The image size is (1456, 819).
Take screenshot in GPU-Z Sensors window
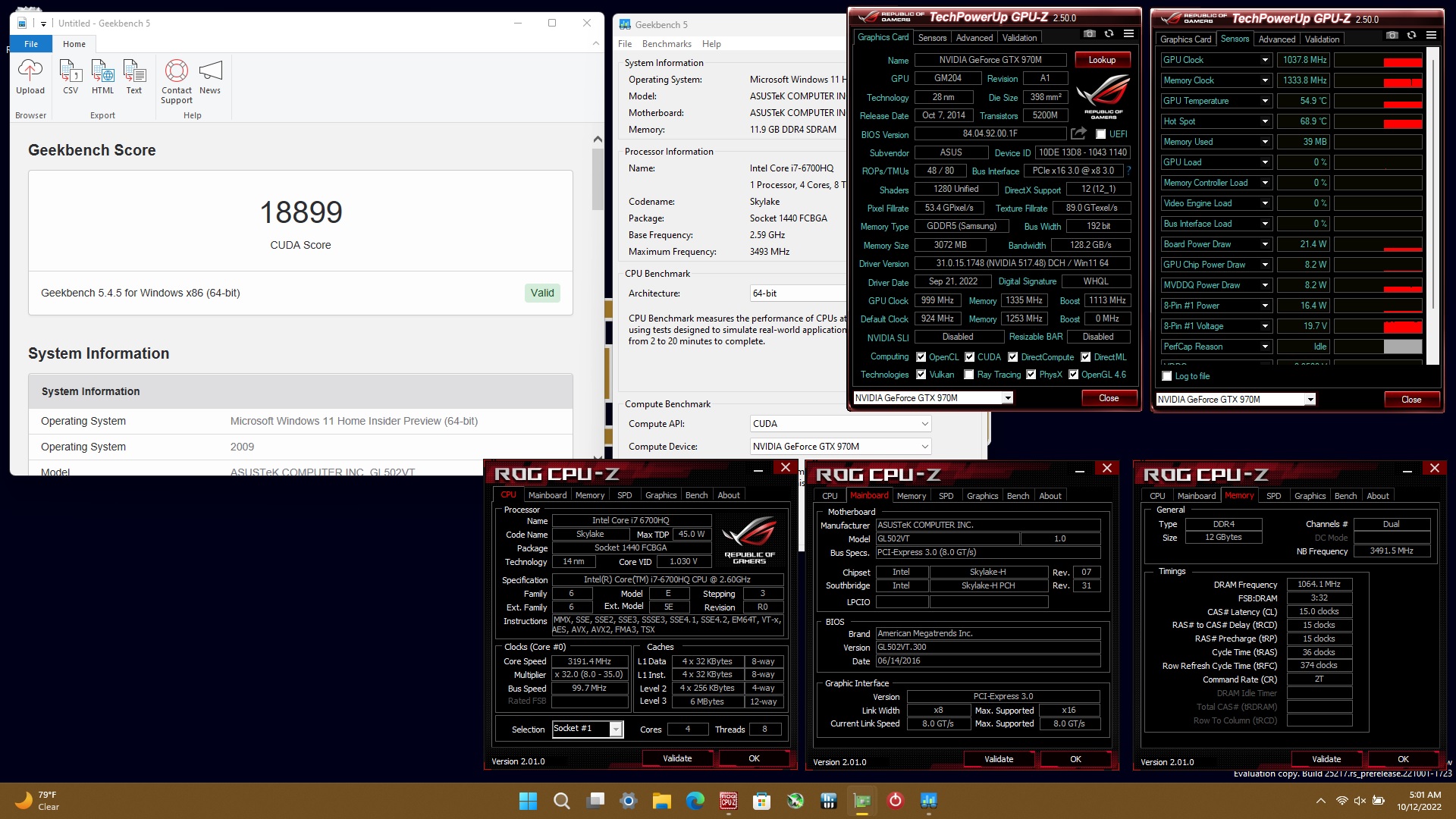(x=1392, y=36)
